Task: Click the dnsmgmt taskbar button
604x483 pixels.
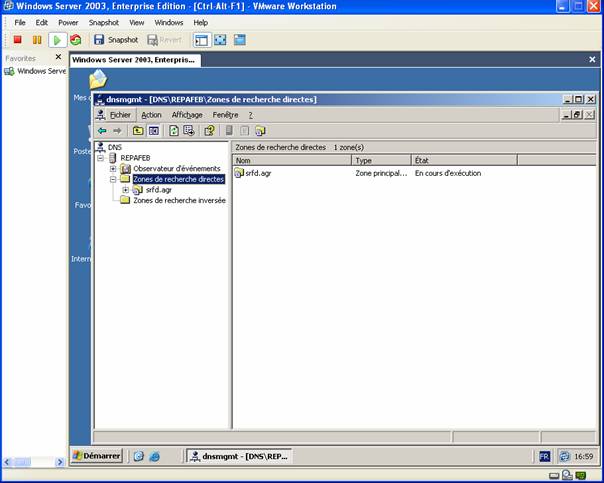Action: [239, 456]
